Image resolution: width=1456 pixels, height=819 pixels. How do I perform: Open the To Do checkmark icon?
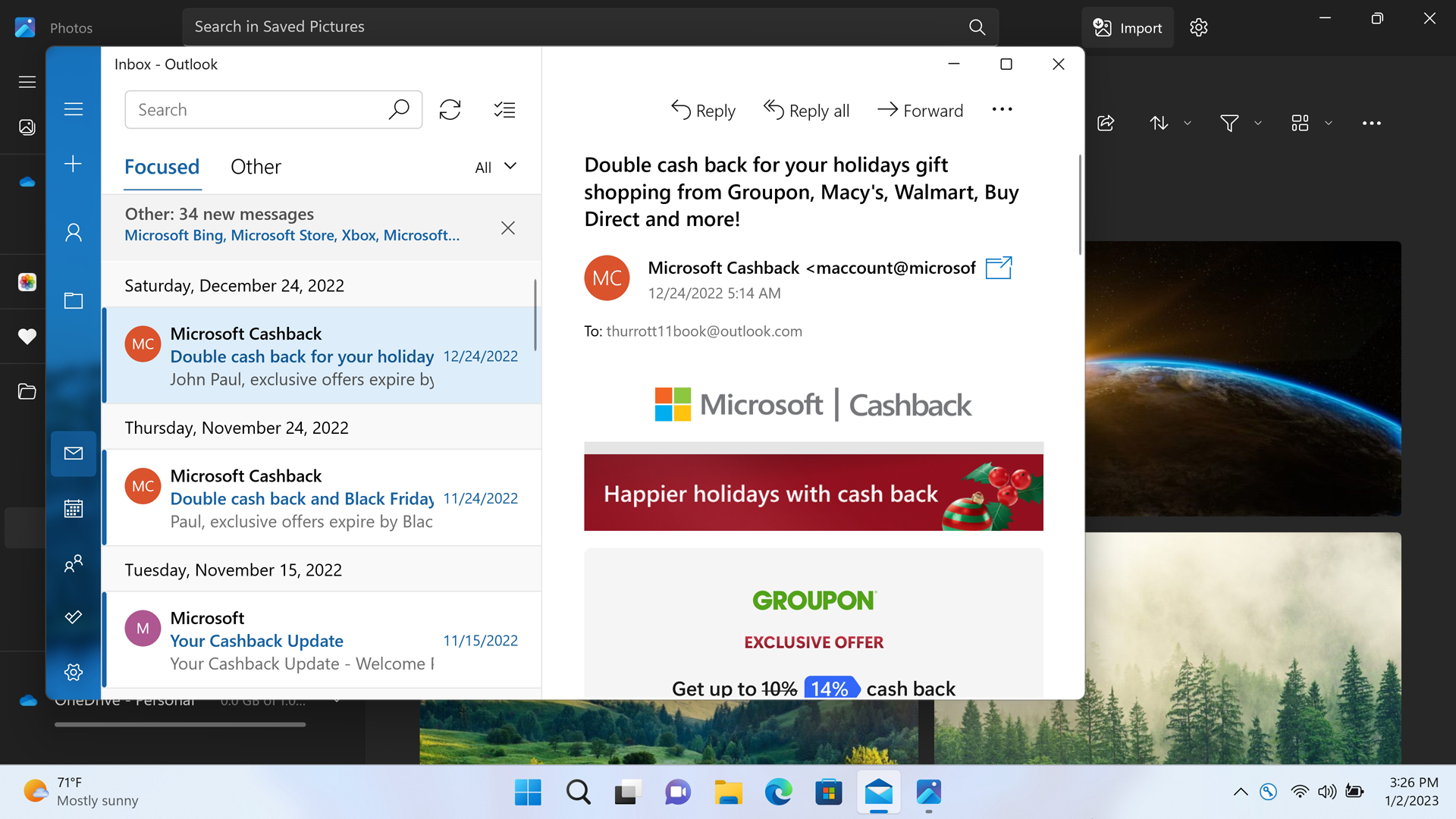(x=74, y=617)
